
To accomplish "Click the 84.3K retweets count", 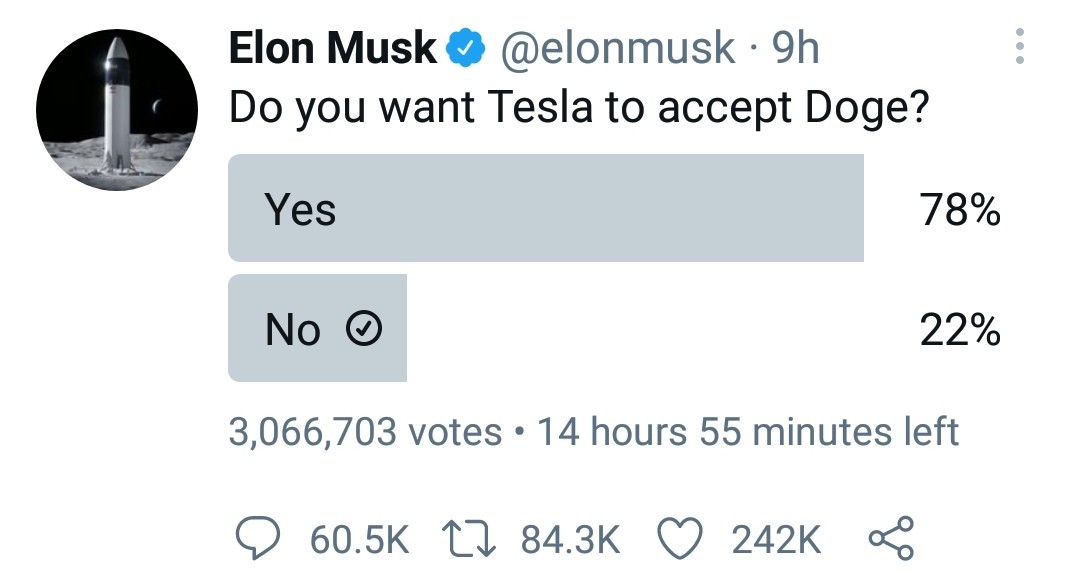I will pyautogui.click(x=570, y=539).
